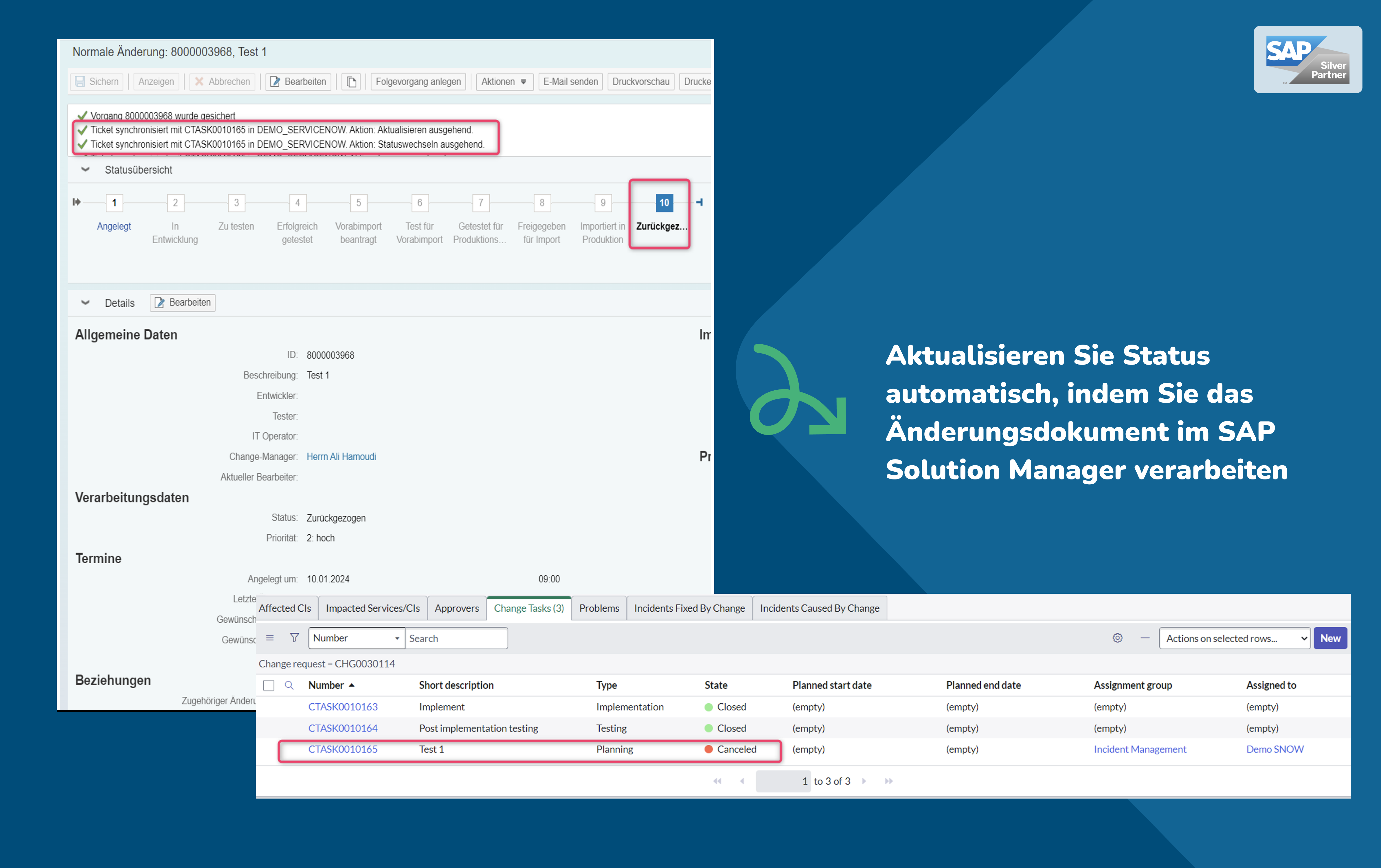Click the Abbrechen cancel button
The width and height of the screenshot is (1381, 868).
tap(222, 81)
